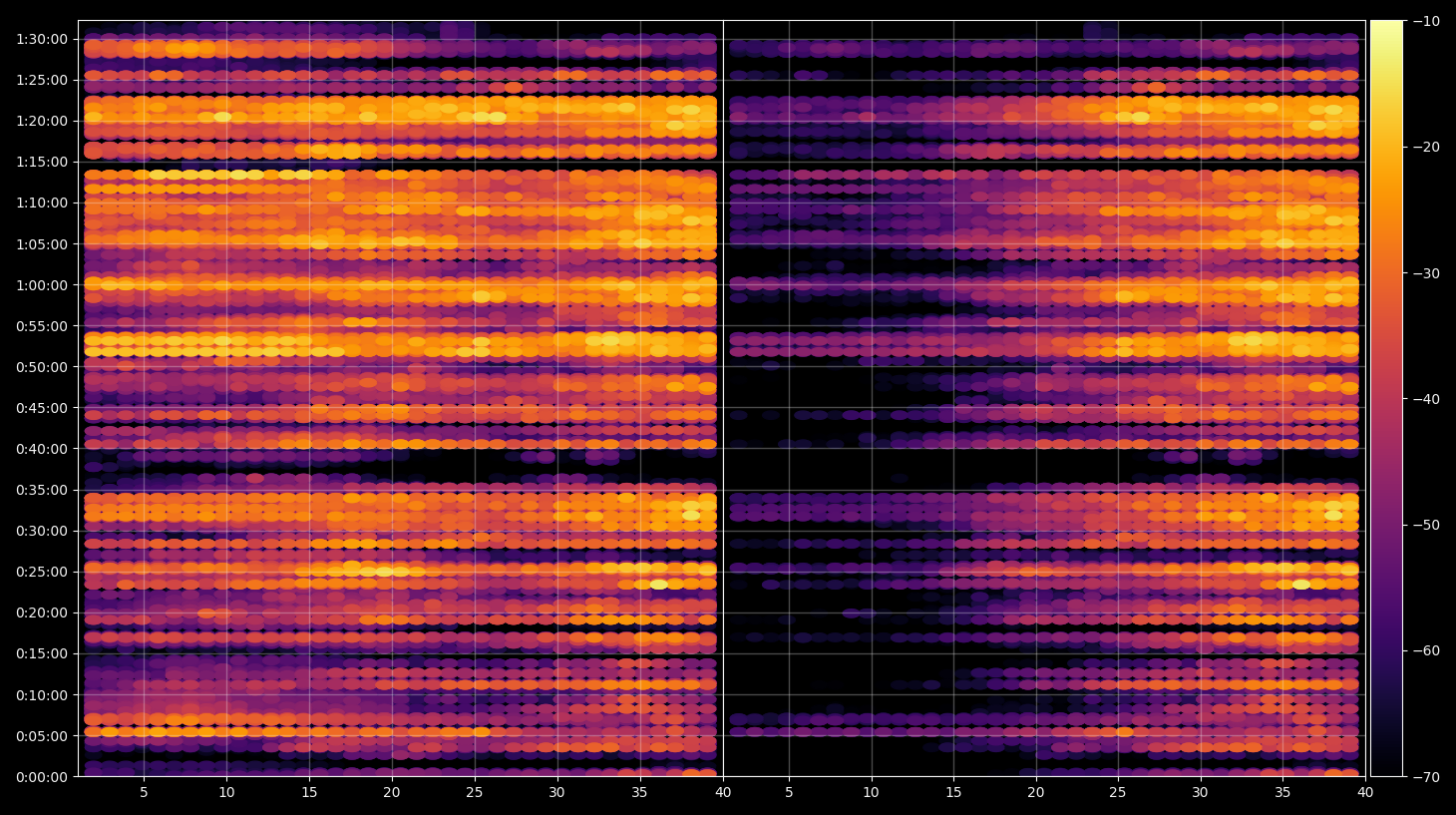Click the −30 colorbar tick label

[x=1426, y=273]
